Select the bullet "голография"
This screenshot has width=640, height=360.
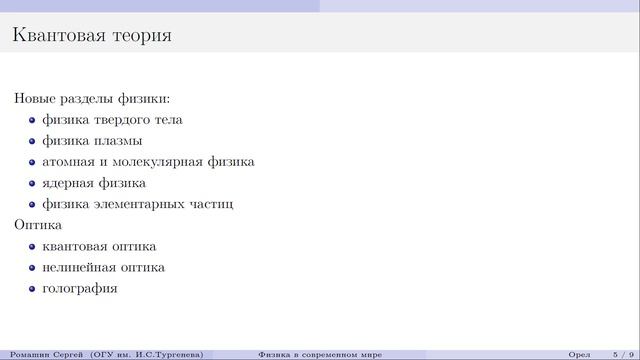[x=80, y=289]
